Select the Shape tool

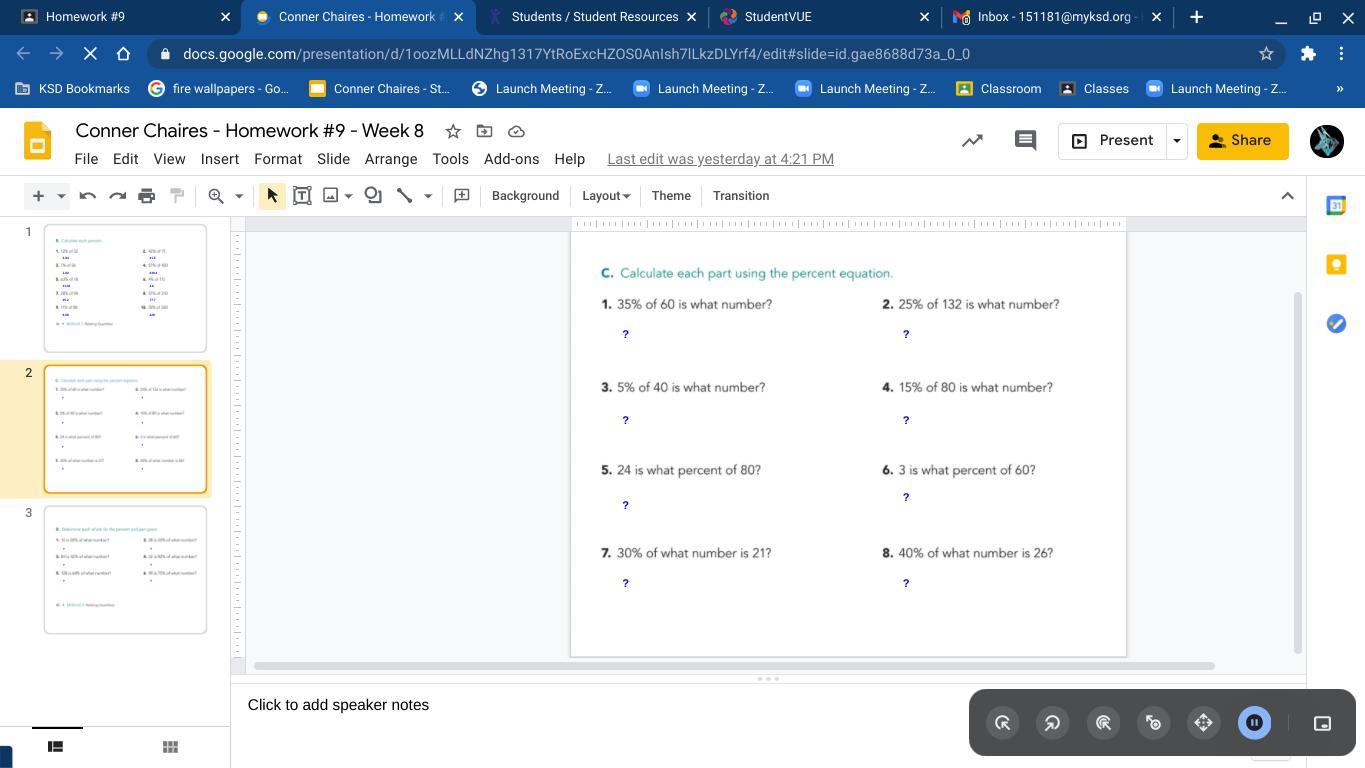pos(373,196)
